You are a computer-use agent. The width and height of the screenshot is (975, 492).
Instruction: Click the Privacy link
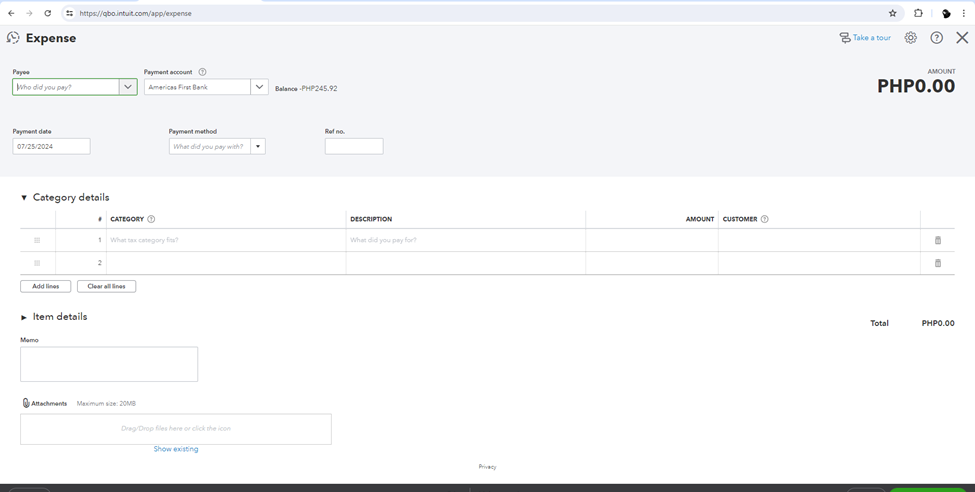point(488,466)
